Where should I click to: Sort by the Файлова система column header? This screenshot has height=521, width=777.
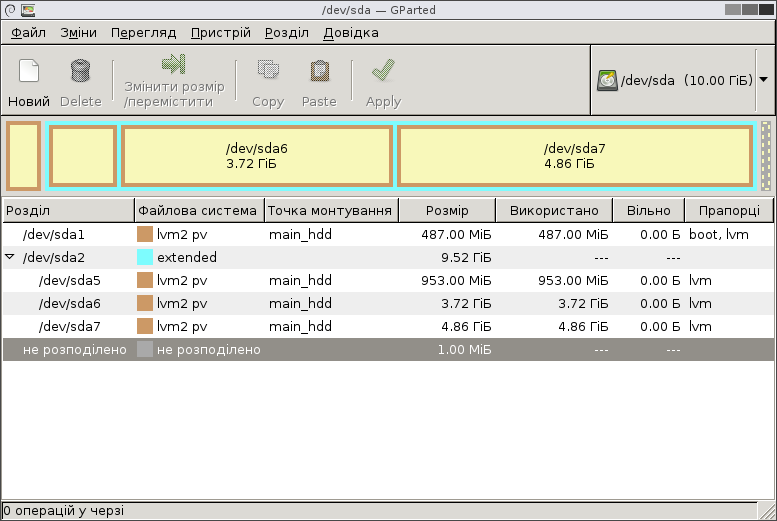coord(198,211)
